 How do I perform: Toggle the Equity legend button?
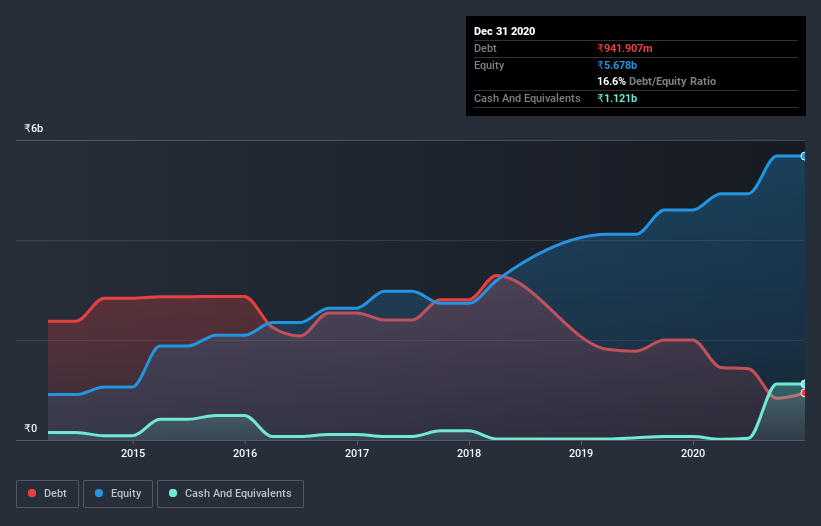coord(118,494)
